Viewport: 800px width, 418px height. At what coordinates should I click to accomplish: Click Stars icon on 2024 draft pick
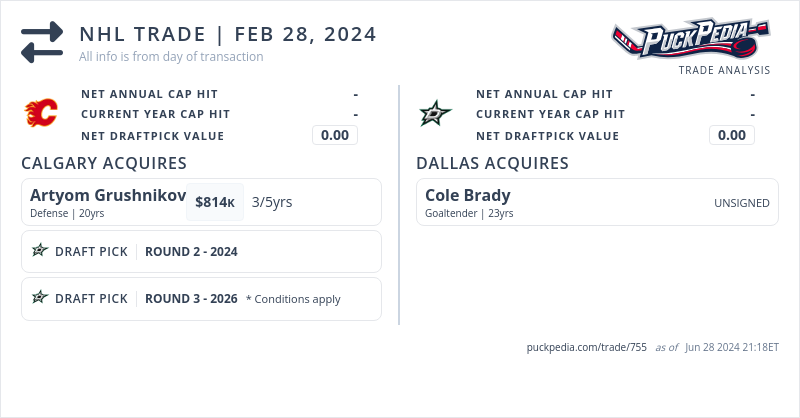pyautogui.click(x=40, y=251)
